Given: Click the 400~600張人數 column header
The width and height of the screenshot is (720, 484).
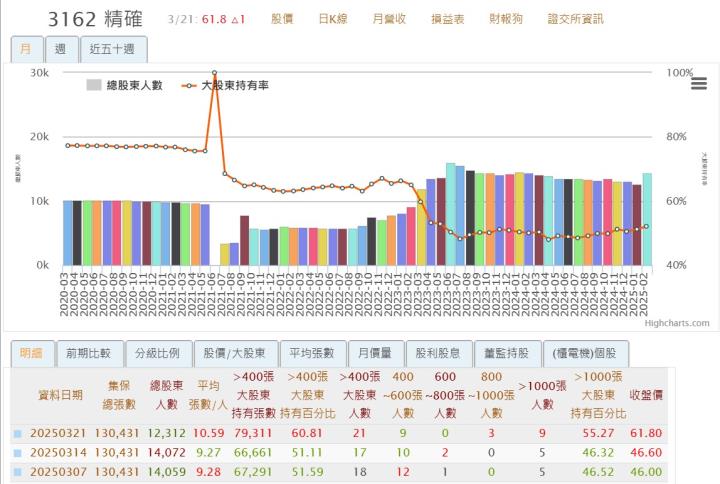Looking at the screenshot, I should click(403, 395).
